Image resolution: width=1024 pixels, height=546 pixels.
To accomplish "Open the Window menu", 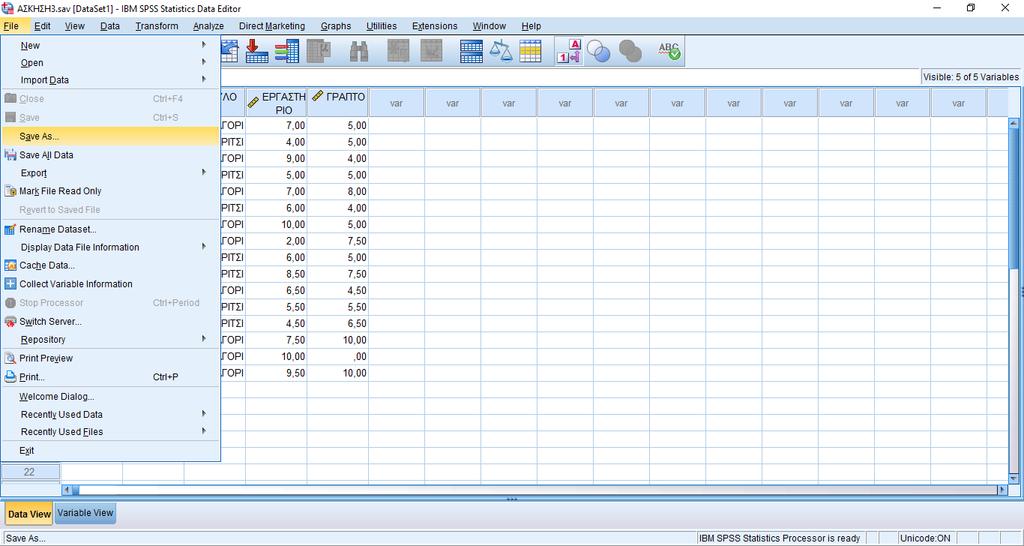I will tap(489, 26).
